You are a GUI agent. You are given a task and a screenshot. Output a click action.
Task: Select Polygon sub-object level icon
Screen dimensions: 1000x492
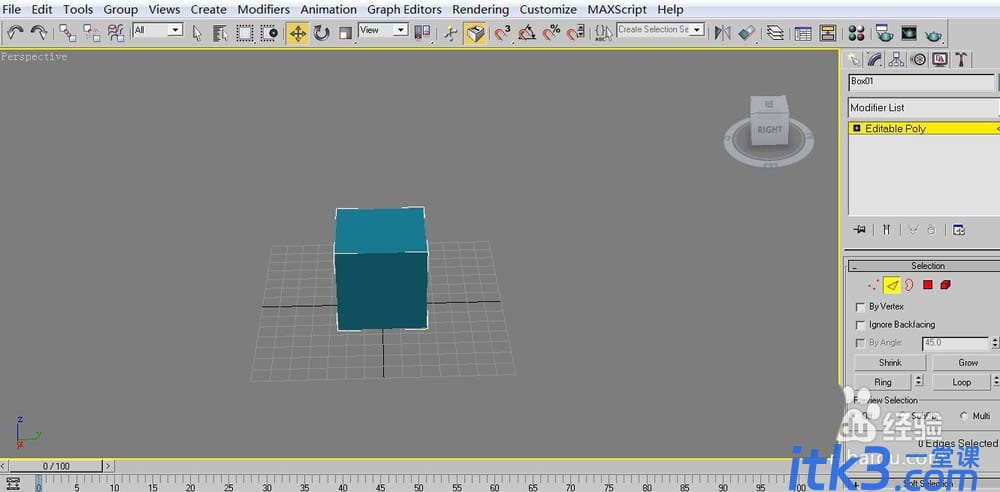tap(928, 285)
